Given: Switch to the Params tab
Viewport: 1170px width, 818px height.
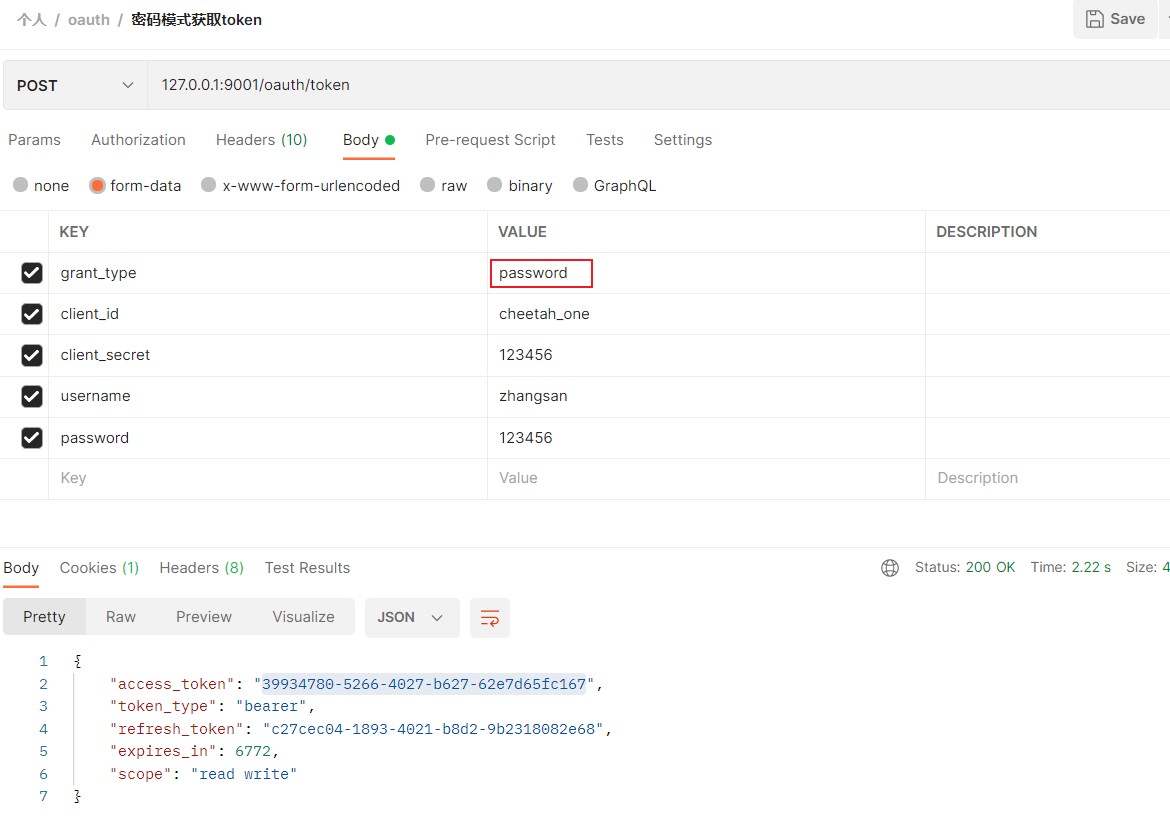Looking at the screenshot, I should pos(34,140).
